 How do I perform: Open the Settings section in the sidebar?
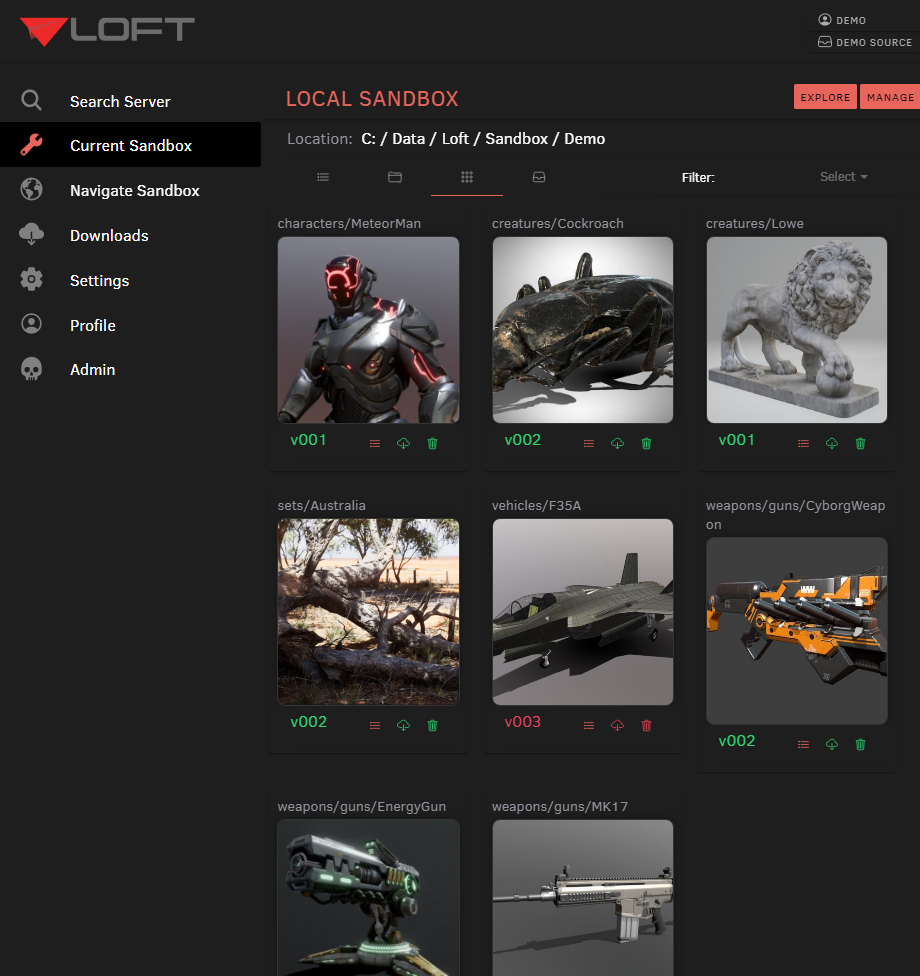(99, 281)
